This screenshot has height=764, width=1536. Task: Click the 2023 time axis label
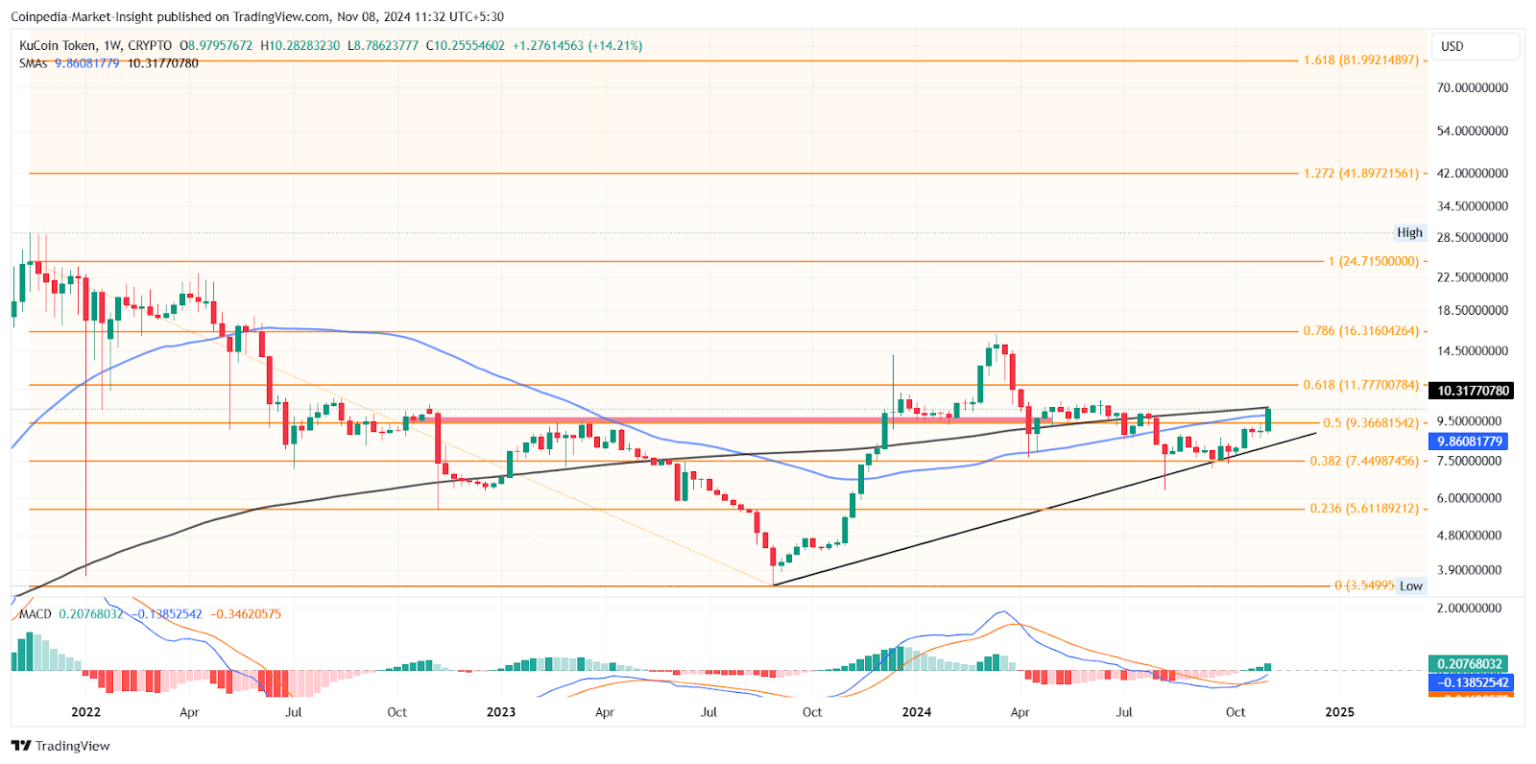pos(501,712)
